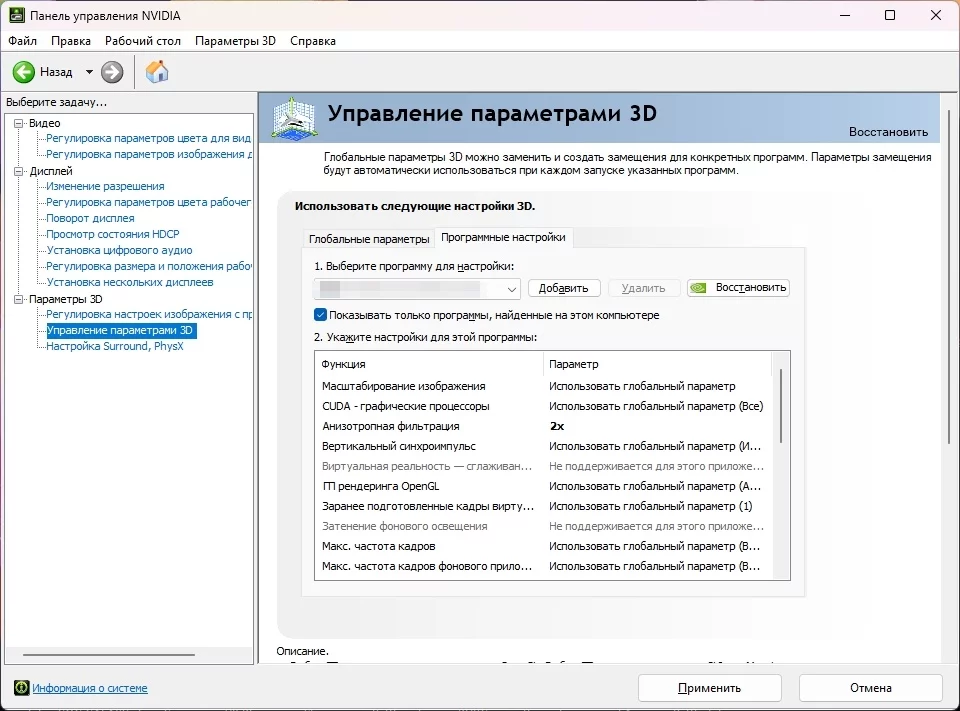Click the NVIDIA app icon in title bar

point(17,15)
